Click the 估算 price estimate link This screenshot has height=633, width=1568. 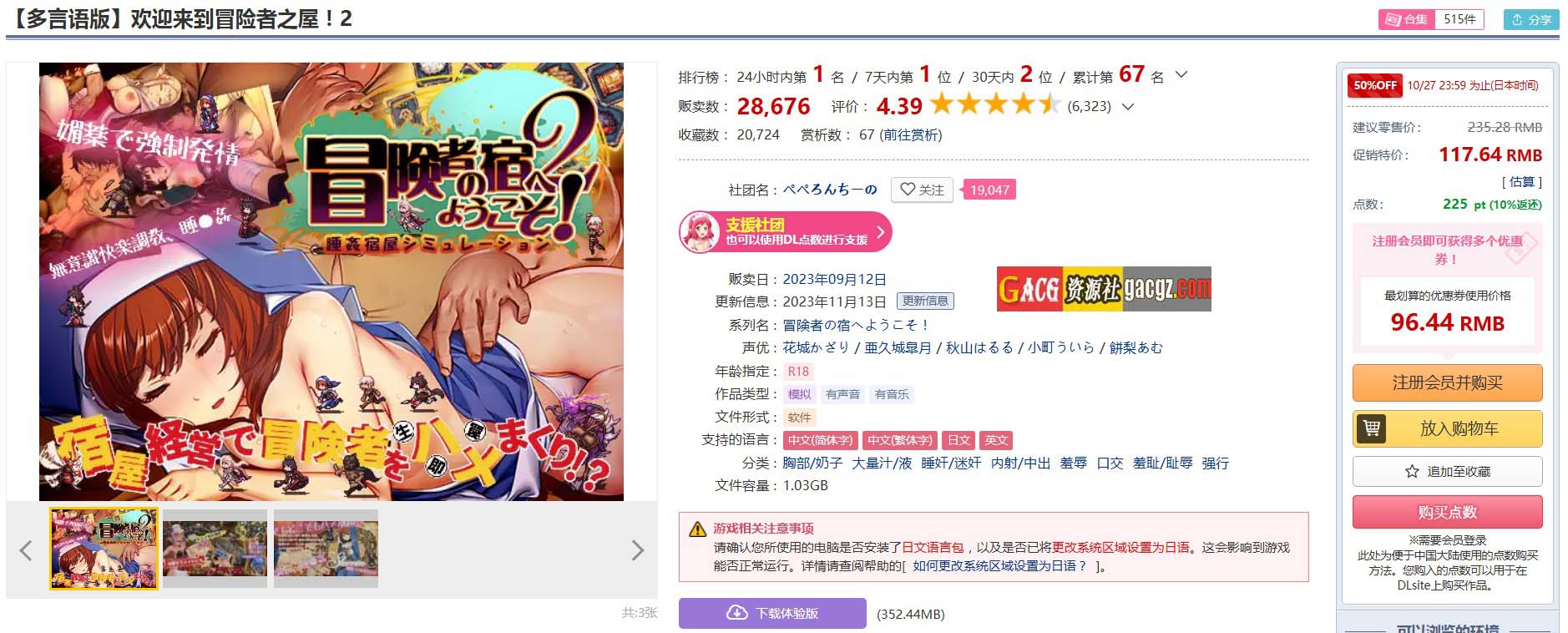(x=1522, y=181)
